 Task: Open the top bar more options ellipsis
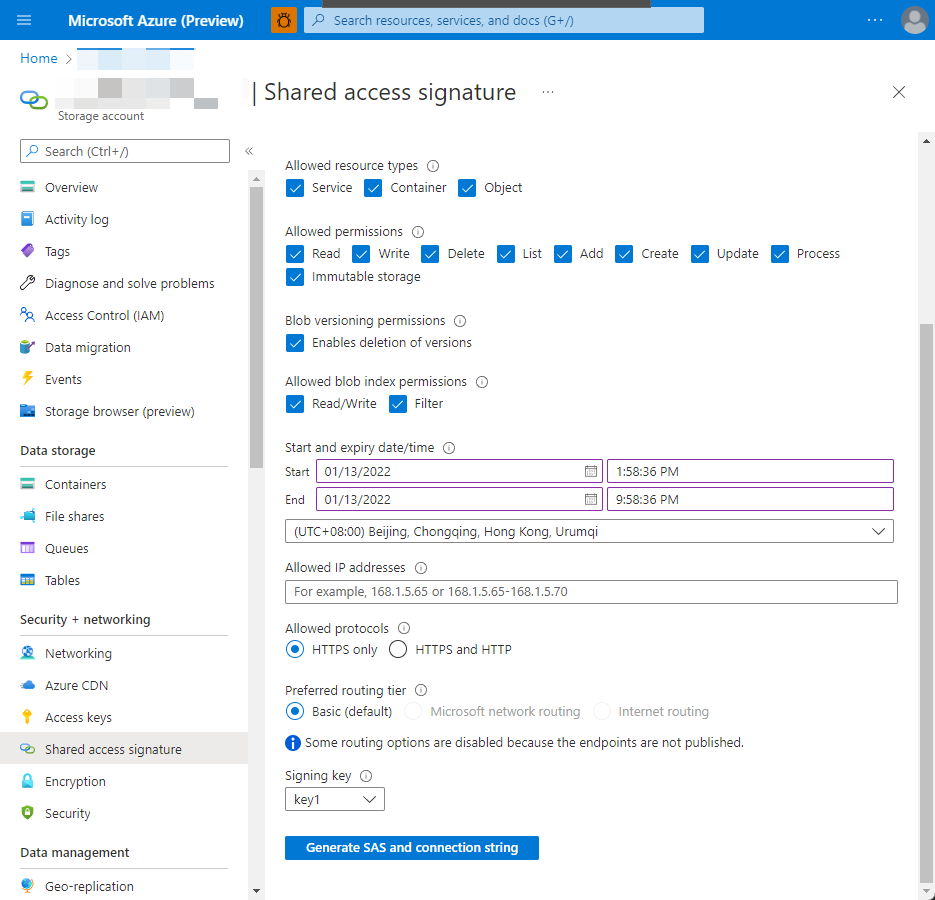tap(875, 20)
